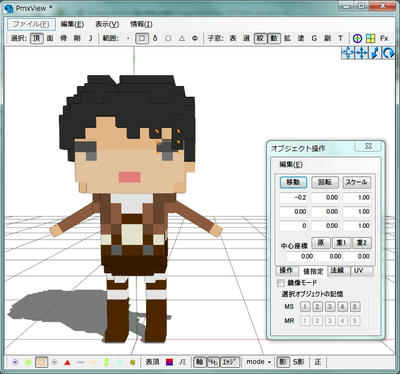
Task: Click the olive S-shaped status bar icon
Action: point(133,362)
